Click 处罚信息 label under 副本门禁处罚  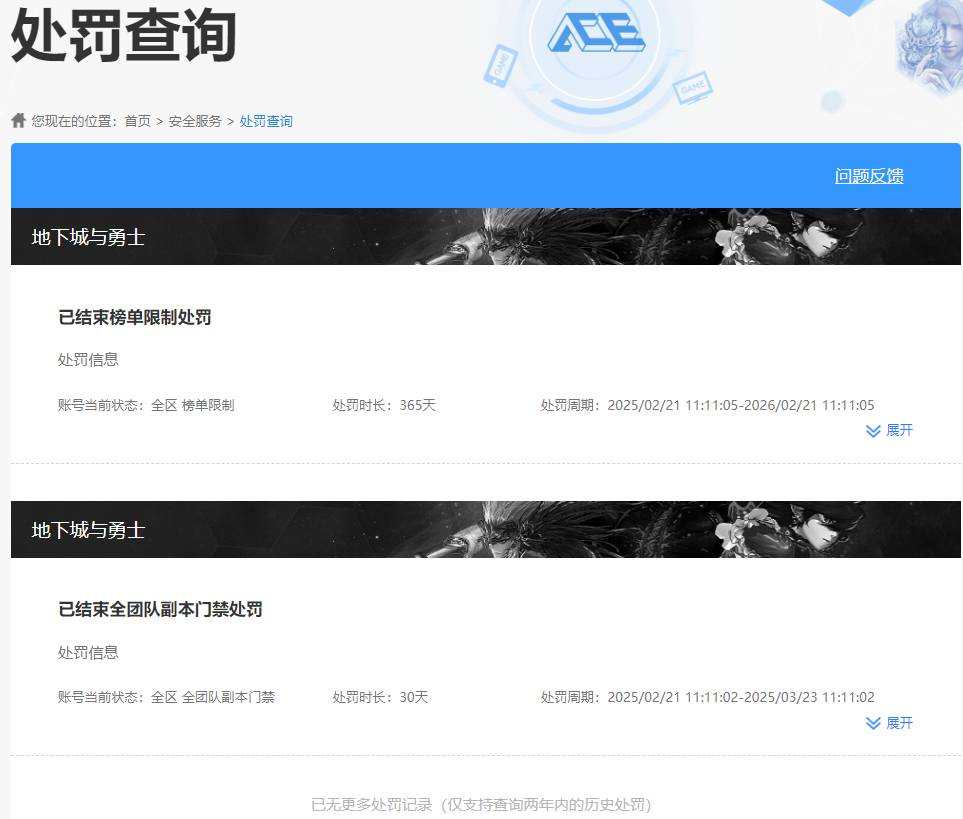coord(88,653)
